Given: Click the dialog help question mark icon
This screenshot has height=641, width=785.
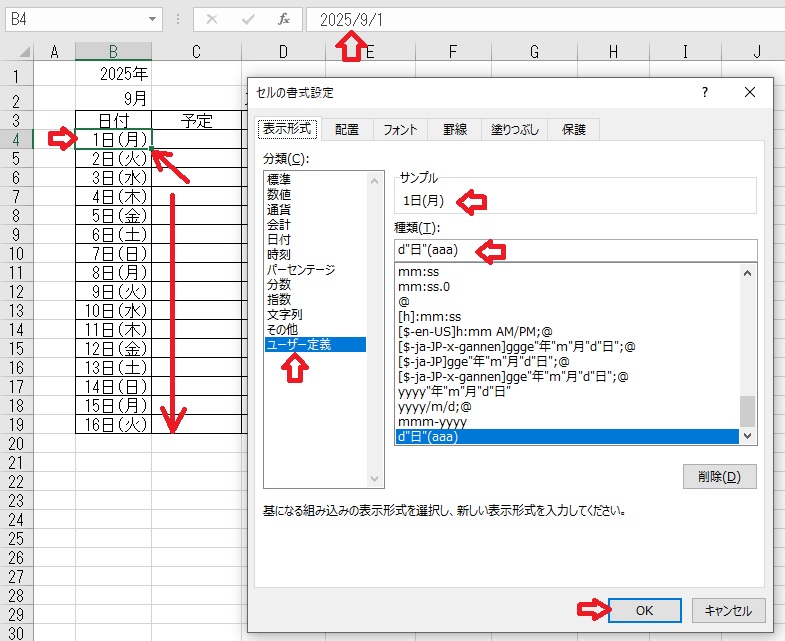Looking at the screenshot, I should (x=705, y=92).
